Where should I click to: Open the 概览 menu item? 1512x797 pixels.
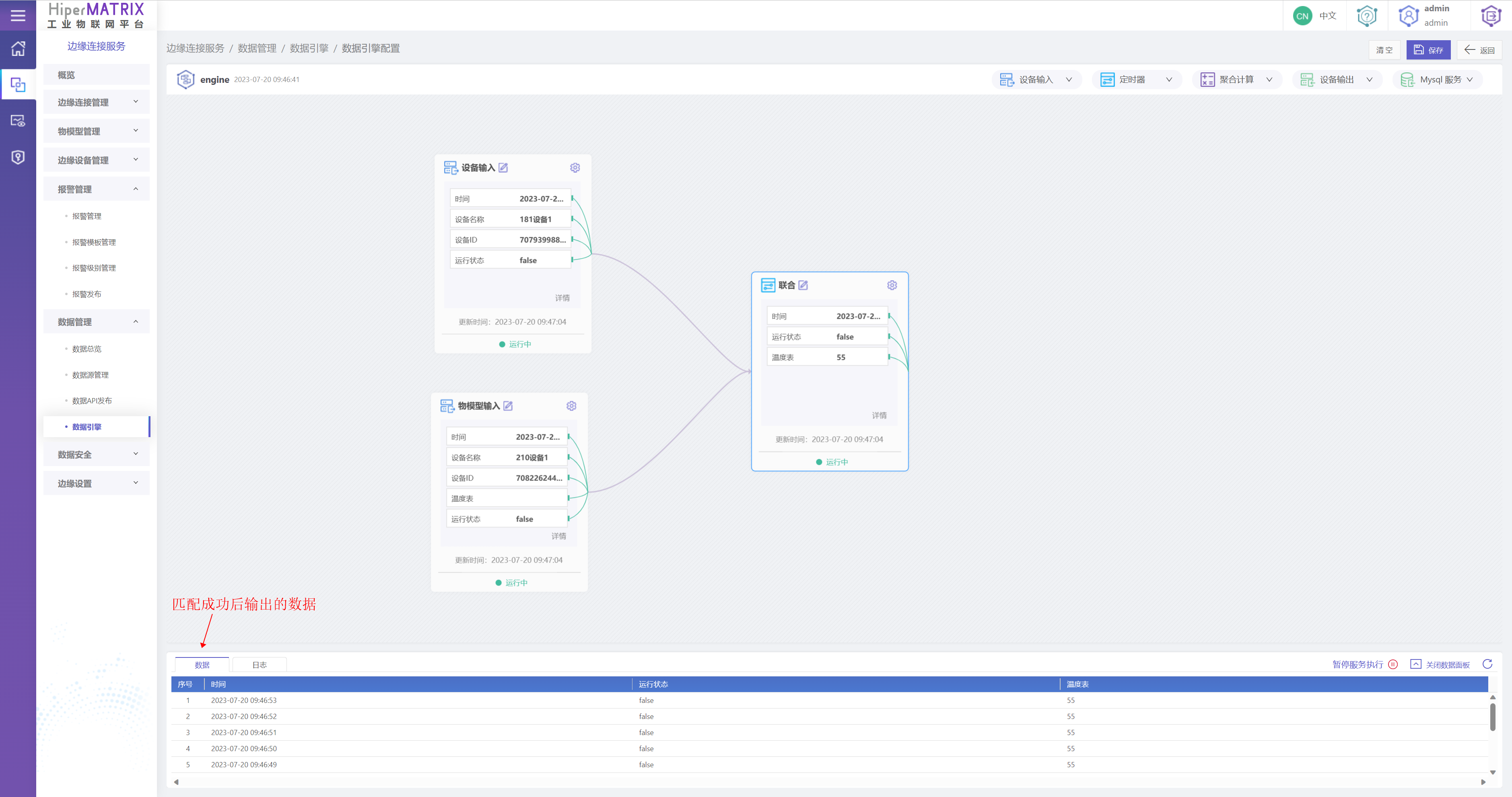pyautogui.click(x=96, y=75)
